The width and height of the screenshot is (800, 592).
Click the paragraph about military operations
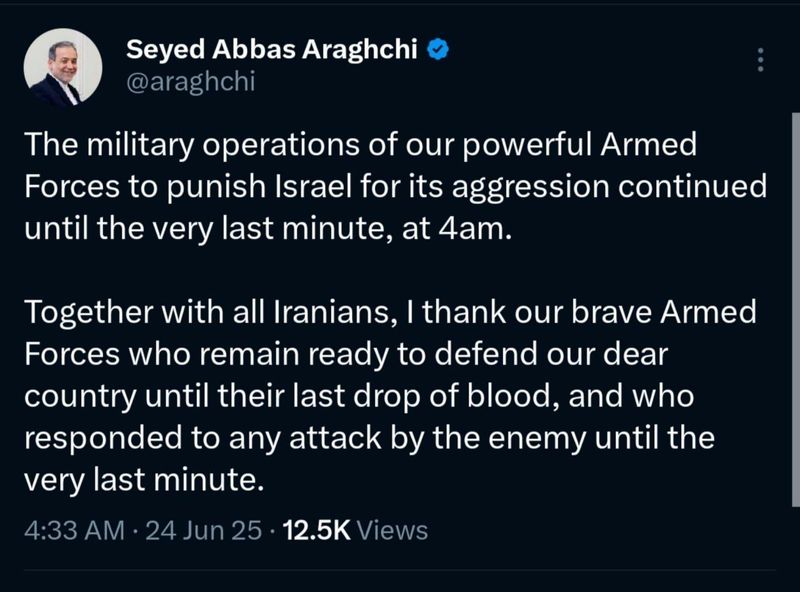(x=395, y=186)
